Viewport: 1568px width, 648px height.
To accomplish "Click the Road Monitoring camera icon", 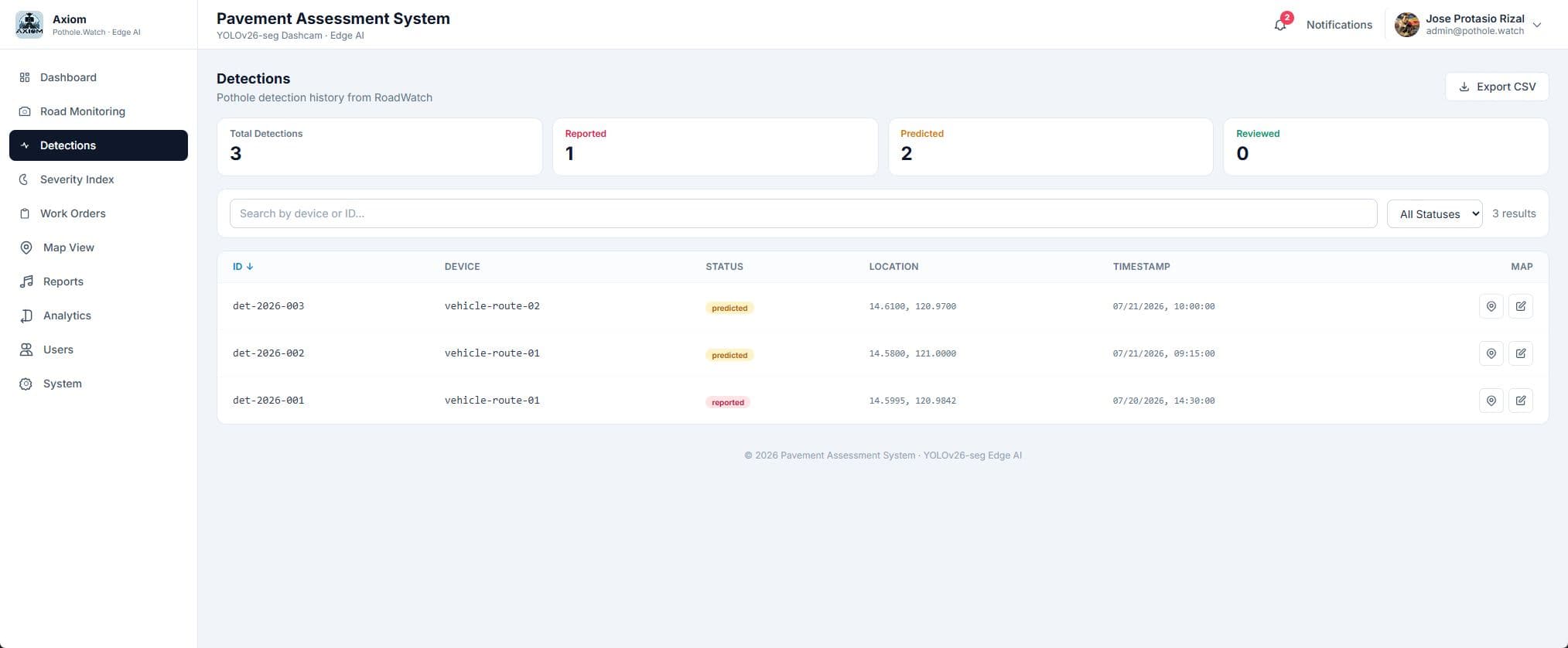I will 25,111.
